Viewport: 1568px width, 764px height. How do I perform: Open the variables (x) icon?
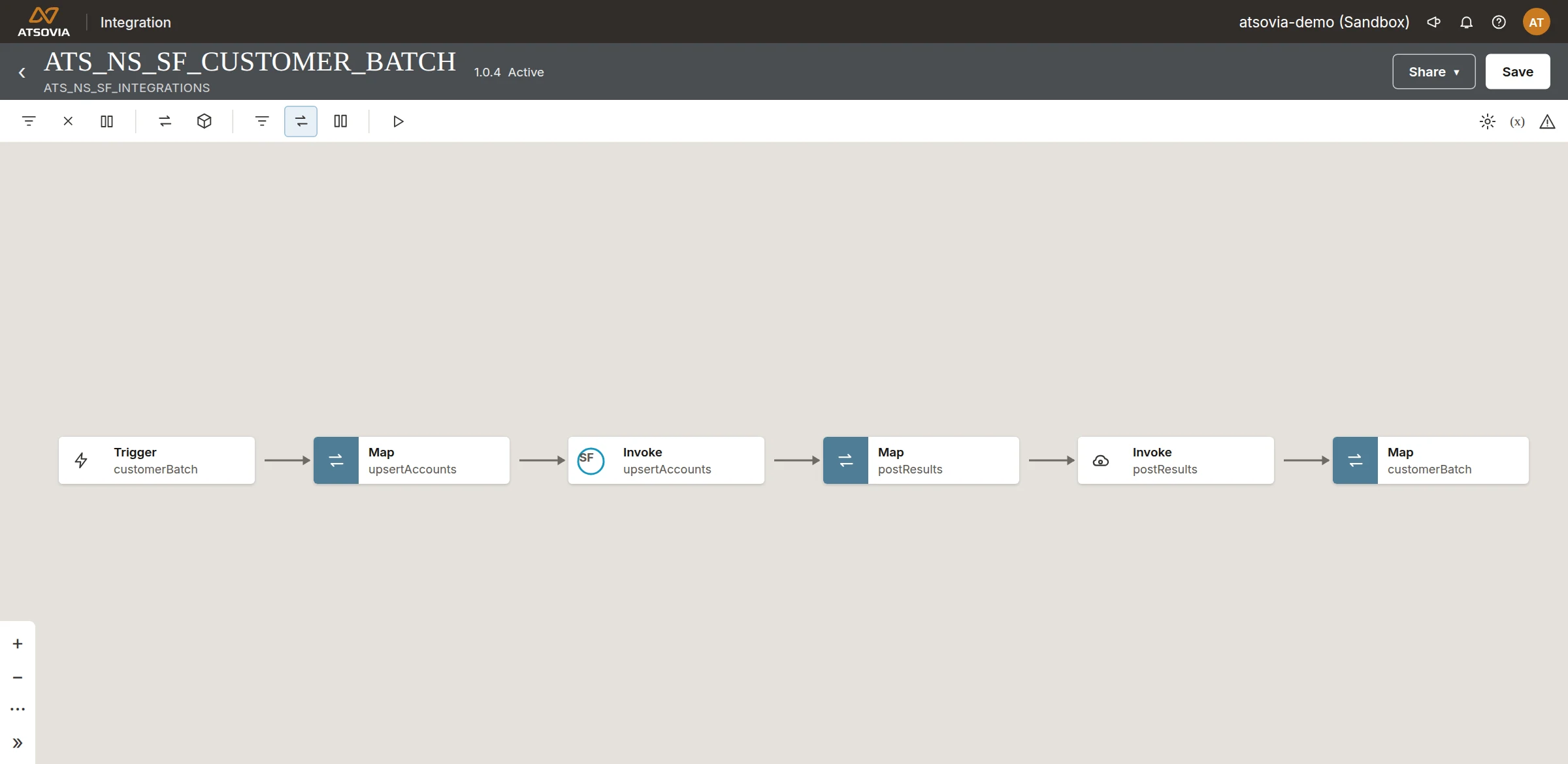1518,121
